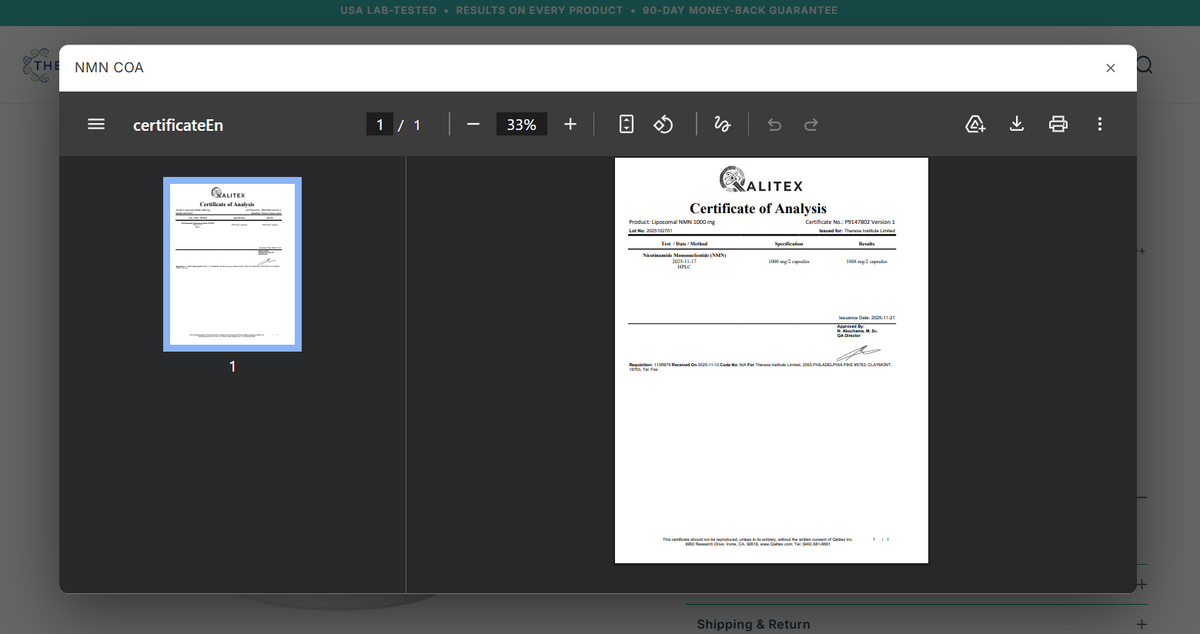Click the thumbnail page label 1
The width and height of the screenshot is (1200, 634).
coord(232,367)
